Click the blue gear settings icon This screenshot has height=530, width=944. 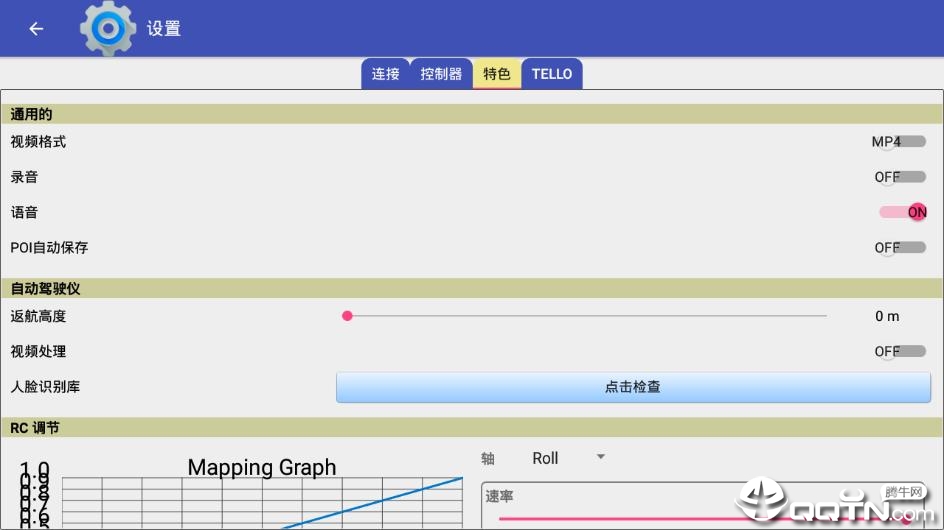[x=108, y=29]
